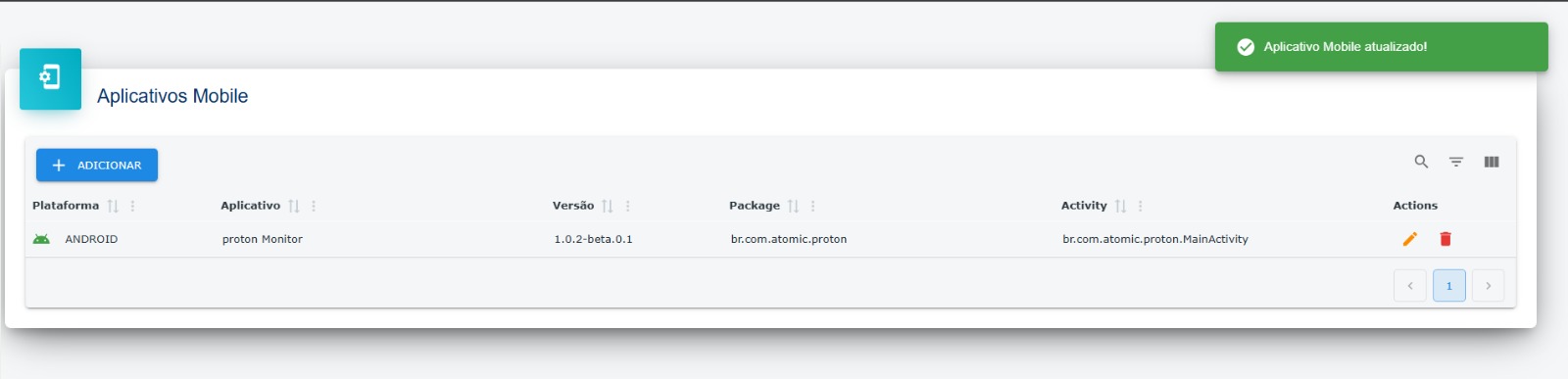Image resolution: width=1568 pixels, height=379 pixels.
Task: Click the green Android platform icon
Action: tap(41, 239)
